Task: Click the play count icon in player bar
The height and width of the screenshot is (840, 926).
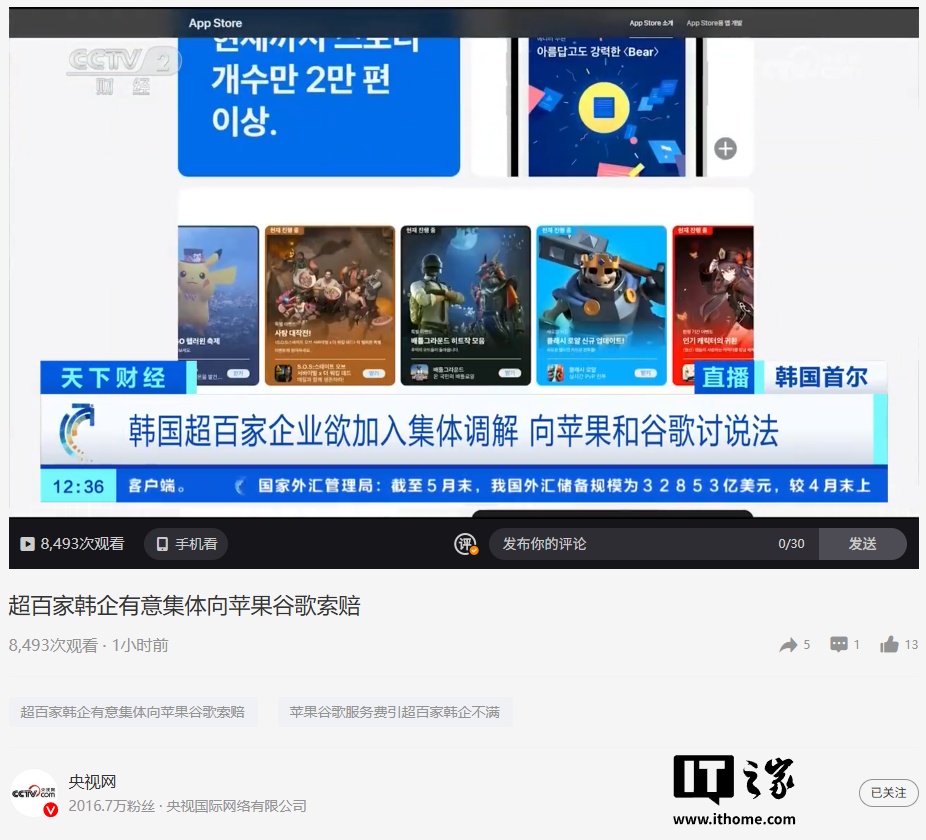Action: pos(27,544)
